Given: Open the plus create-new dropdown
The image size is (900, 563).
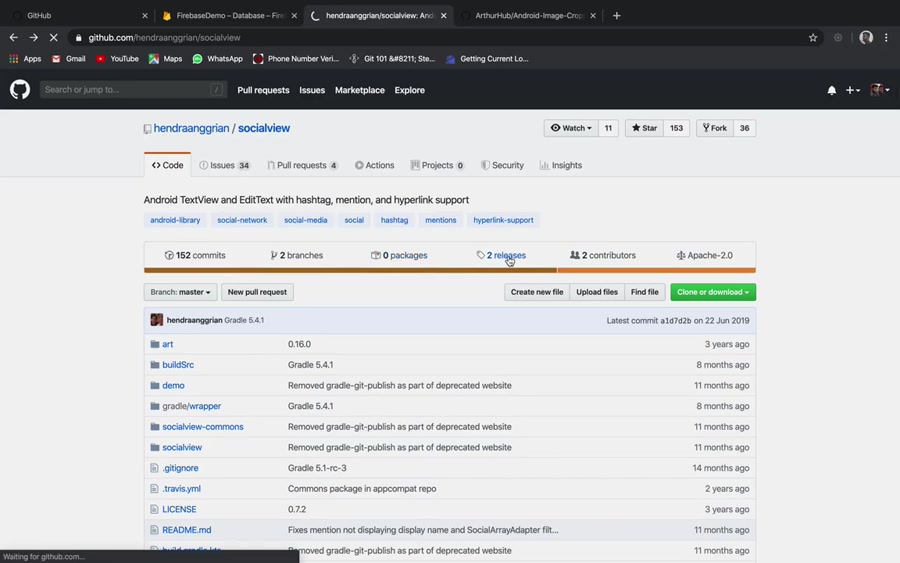Looking at the screenshot, I should coord(852,90).
